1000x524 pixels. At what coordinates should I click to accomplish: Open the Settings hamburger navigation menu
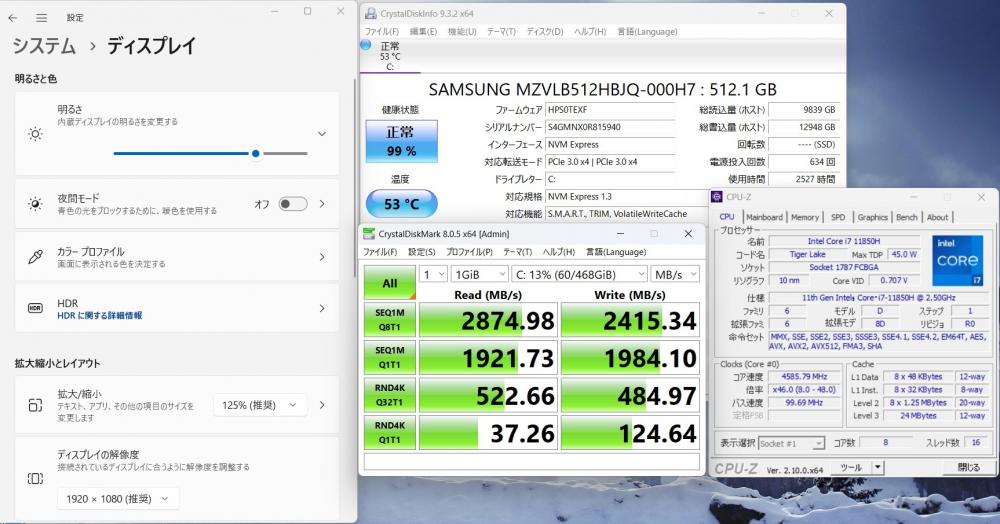click(x=41, y=18)
